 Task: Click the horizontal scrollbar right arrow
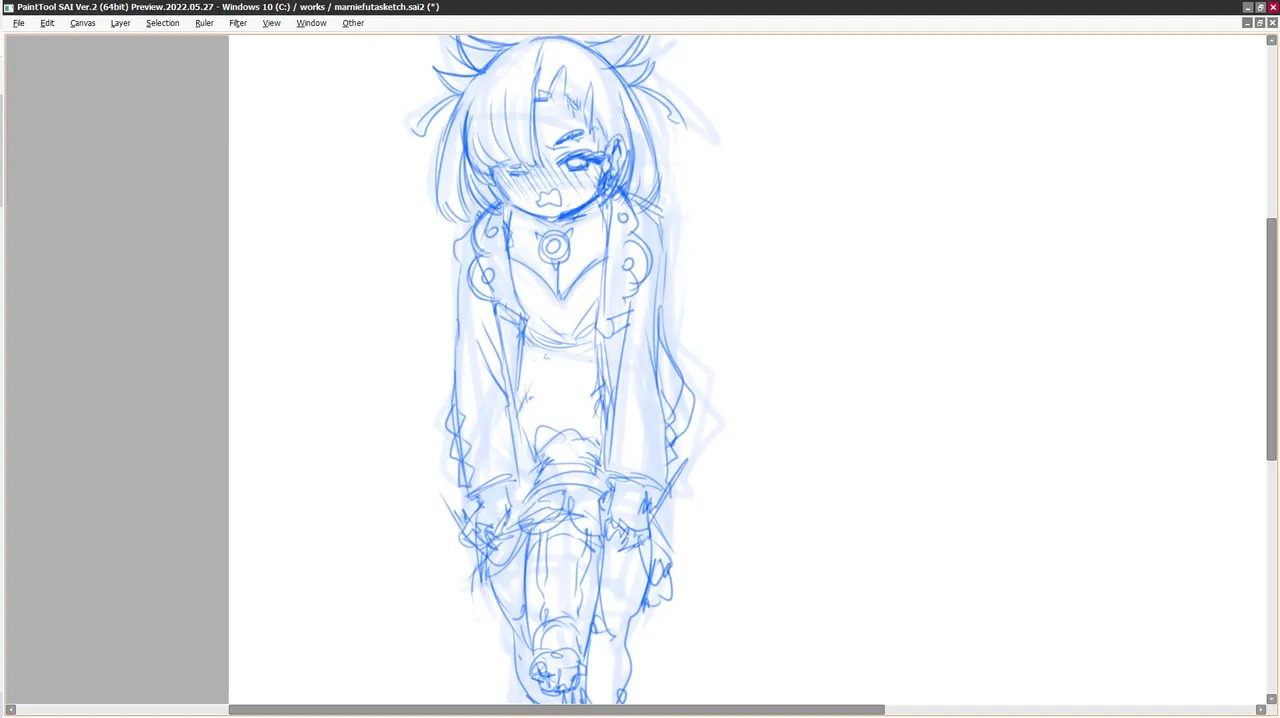[x=1260, y=710]
